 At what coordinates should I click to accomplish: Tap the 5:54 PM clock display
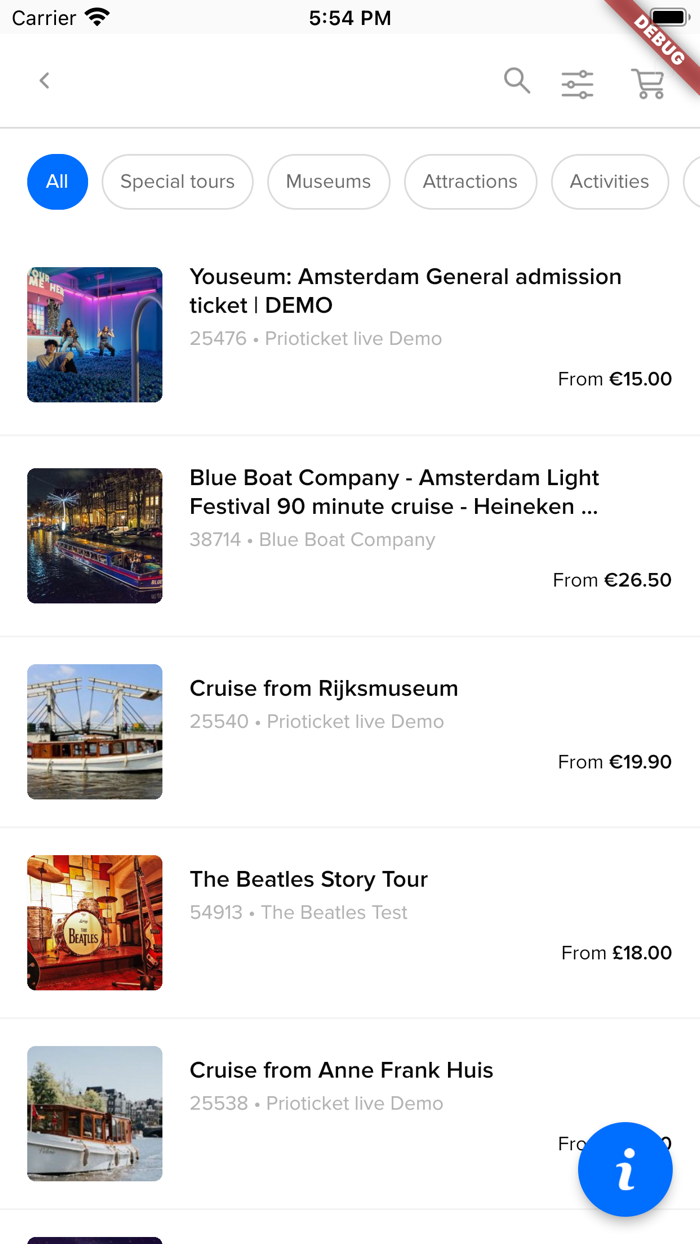(x=350, y=16)
